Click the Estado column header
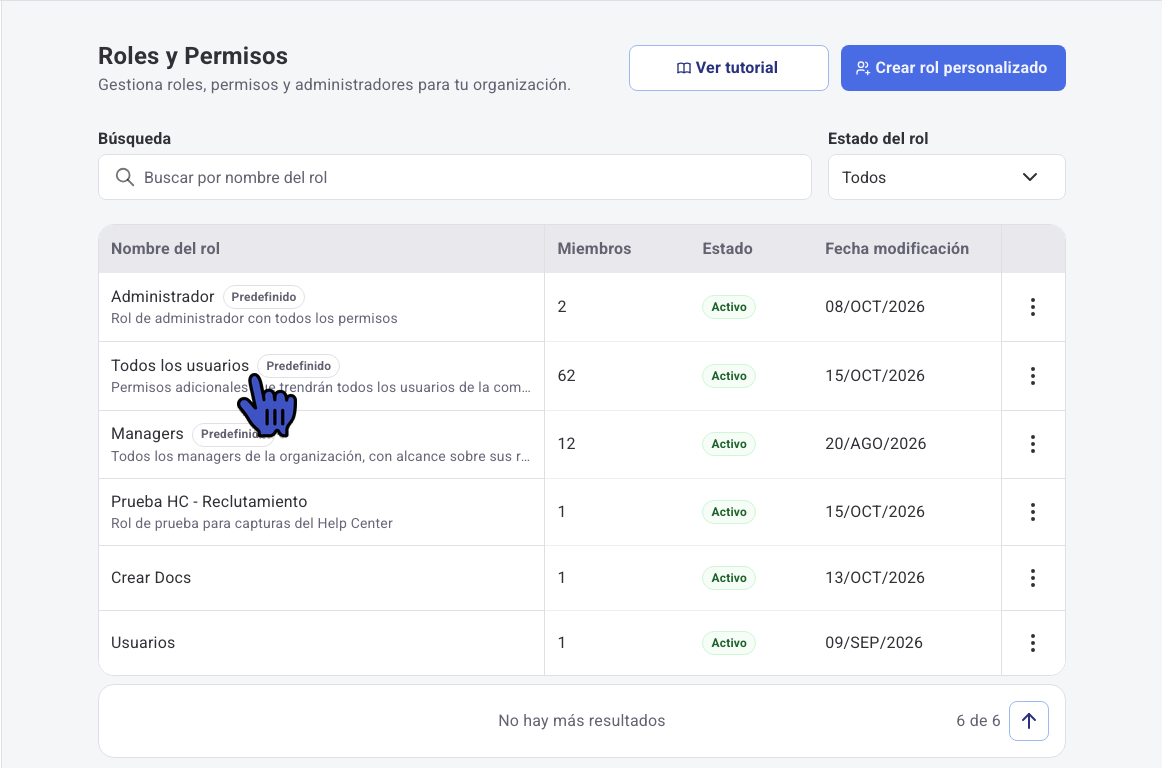 point(727,249)
